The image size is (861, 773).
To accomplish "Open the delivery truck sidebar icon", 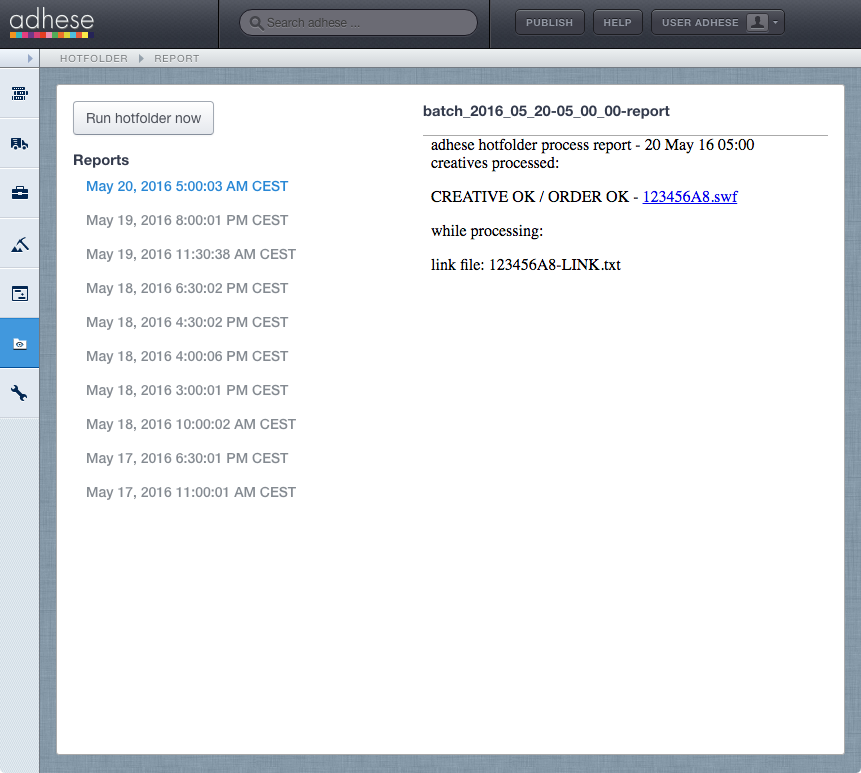I will [19, 143].
